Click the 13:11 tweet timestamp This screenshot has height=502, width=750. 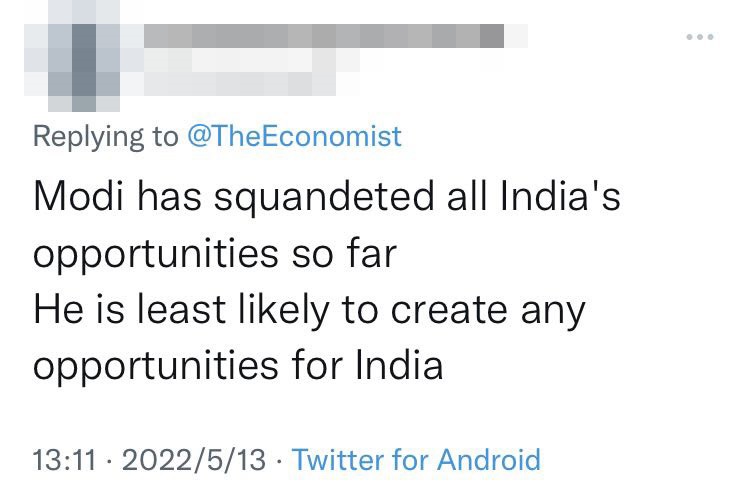65,460
